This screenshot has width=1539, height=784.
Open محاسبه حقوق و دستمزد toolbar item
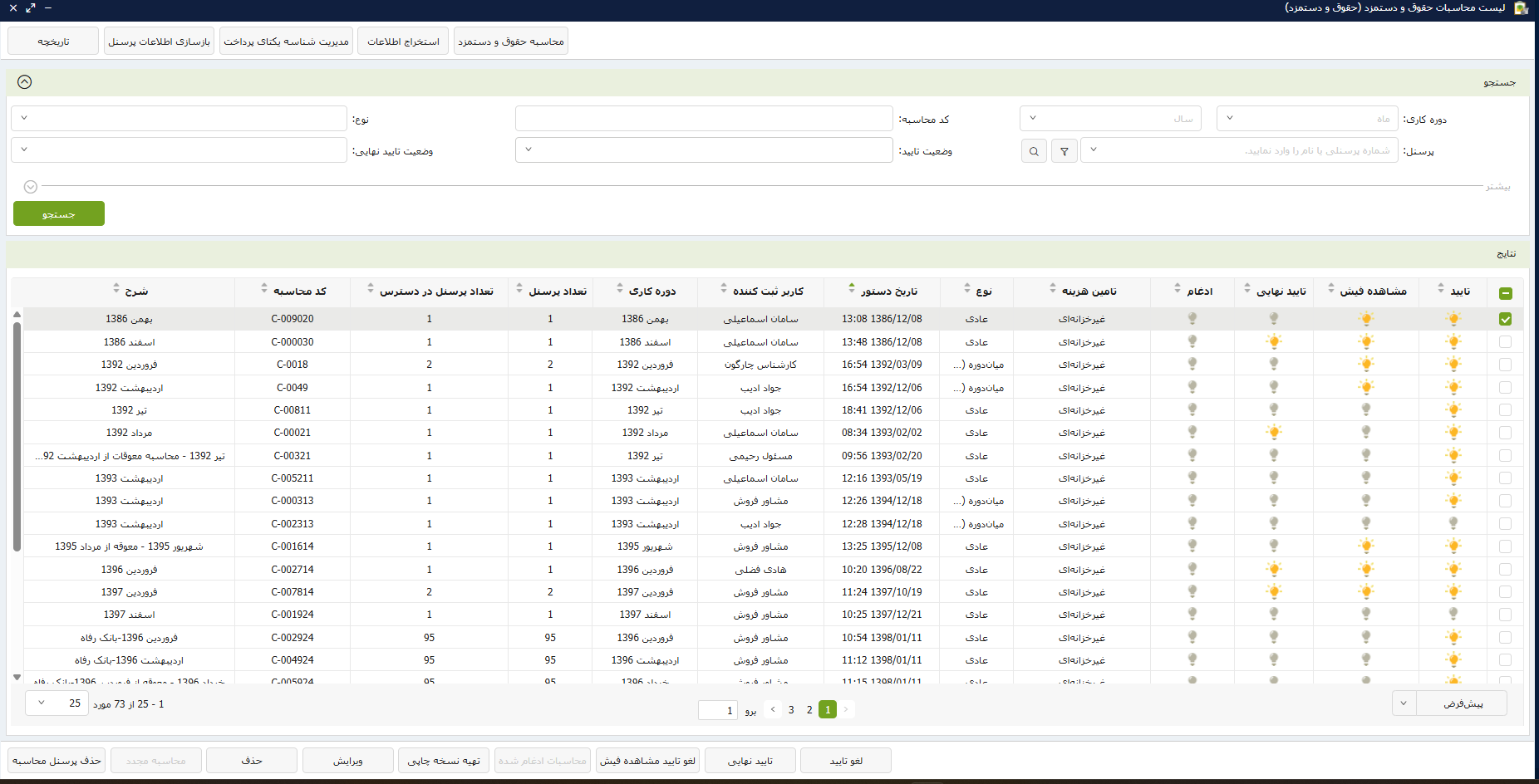[x=510, y=42]
